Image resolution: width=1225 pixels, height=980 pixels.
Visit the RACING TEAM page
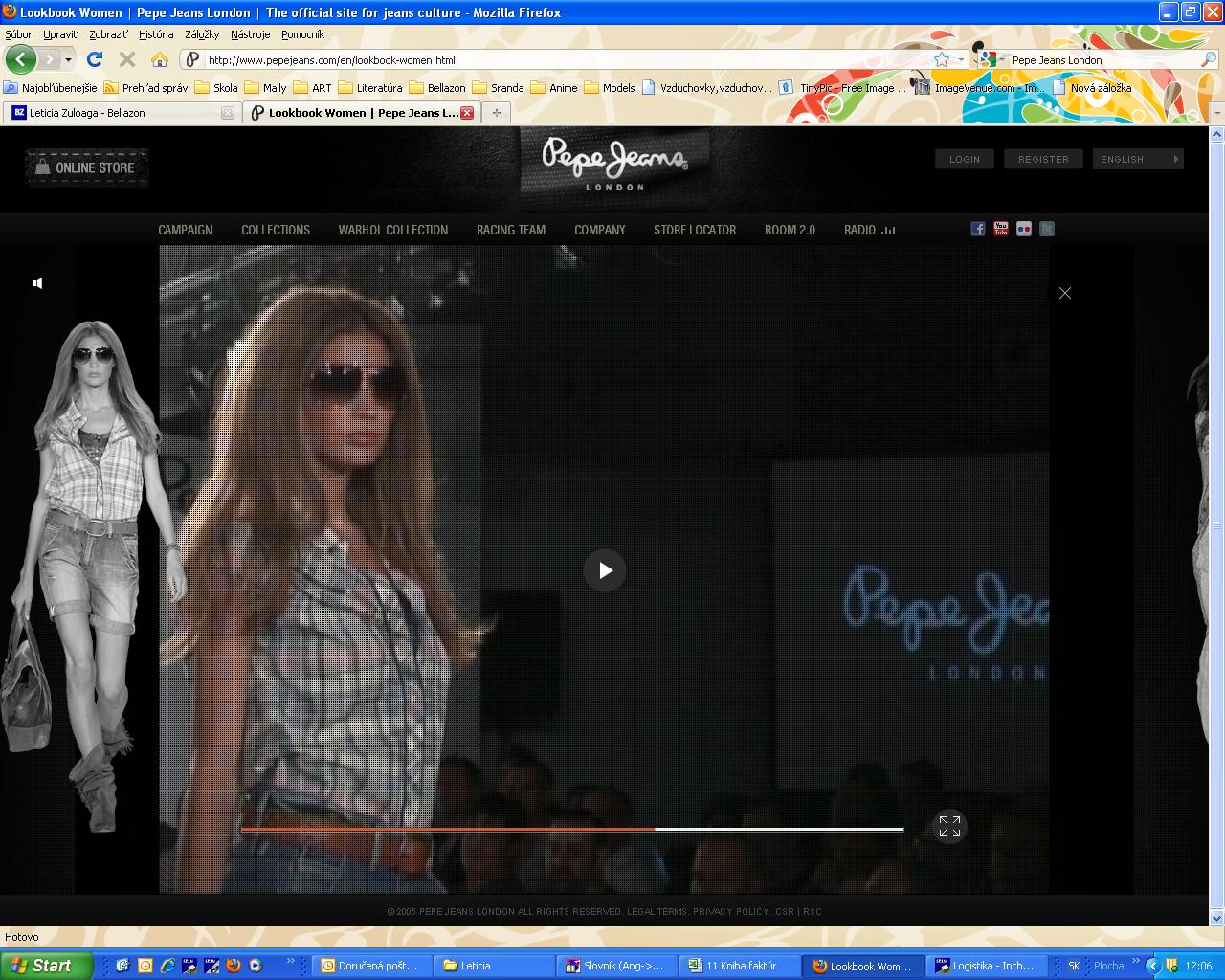(511, 230)
